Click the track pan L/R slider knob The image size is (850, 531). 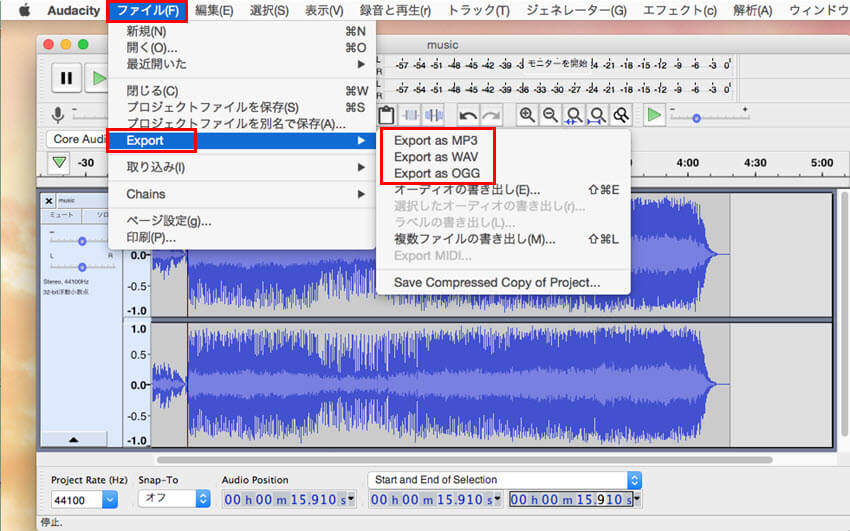(82, 267)
